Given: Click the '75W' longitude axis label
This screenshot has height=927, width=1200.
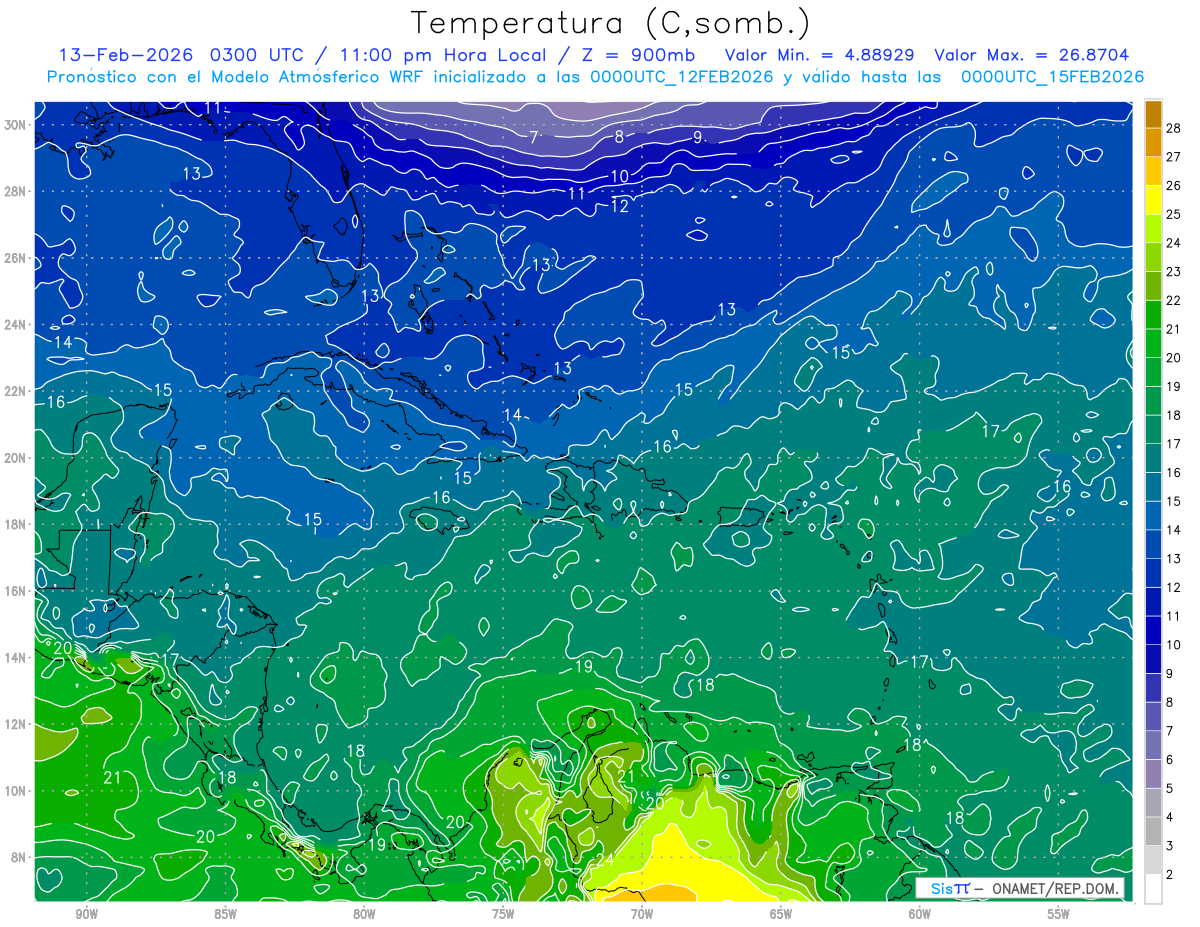Looking at the screenshot, I should pyautogui.click(x=503, y=914).
